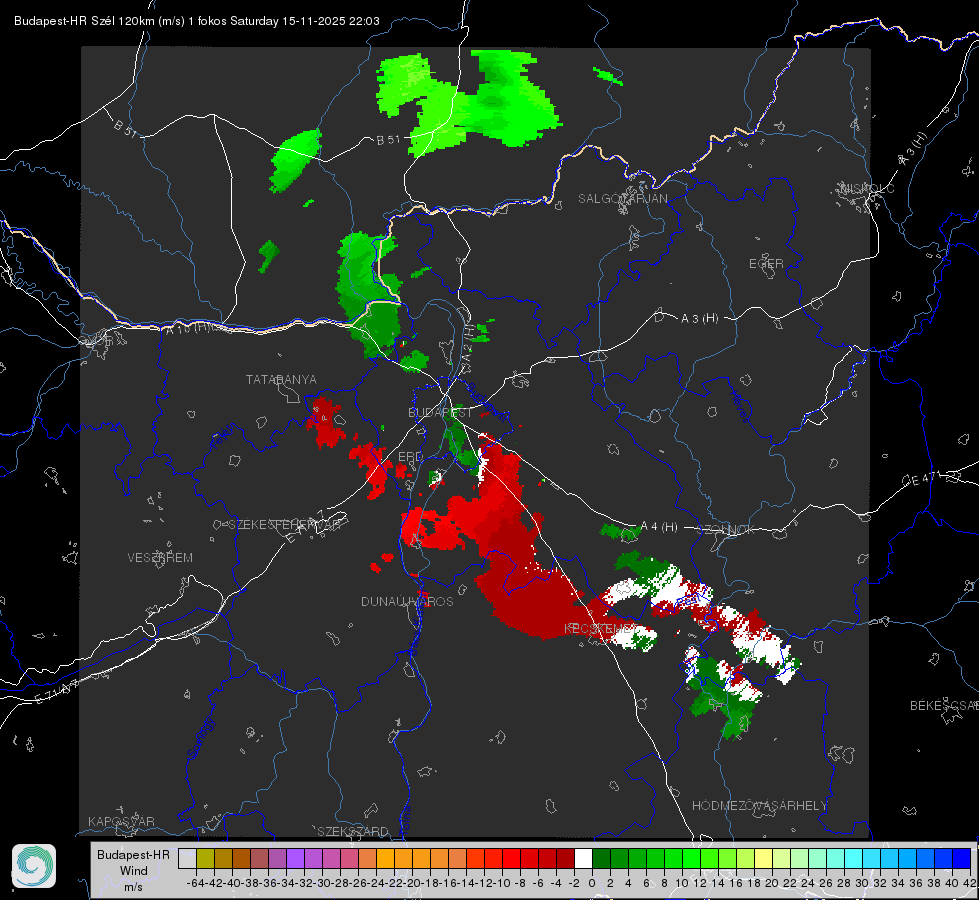This screenshot has height=900, width=979.
Task: Select the EGER city label
Action: (x=766, y=264)
